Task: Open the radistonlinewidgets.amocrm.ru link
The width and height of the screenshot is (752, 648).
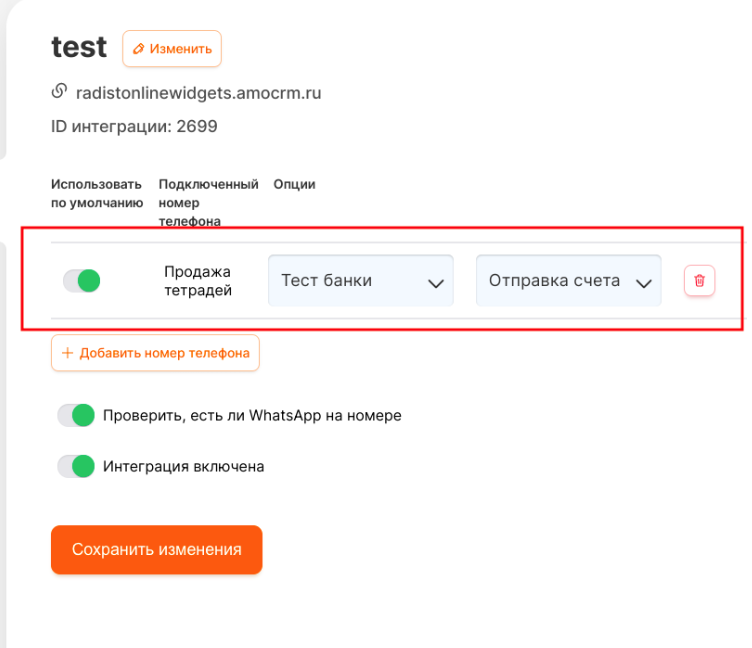Action: tap(199, 93)
